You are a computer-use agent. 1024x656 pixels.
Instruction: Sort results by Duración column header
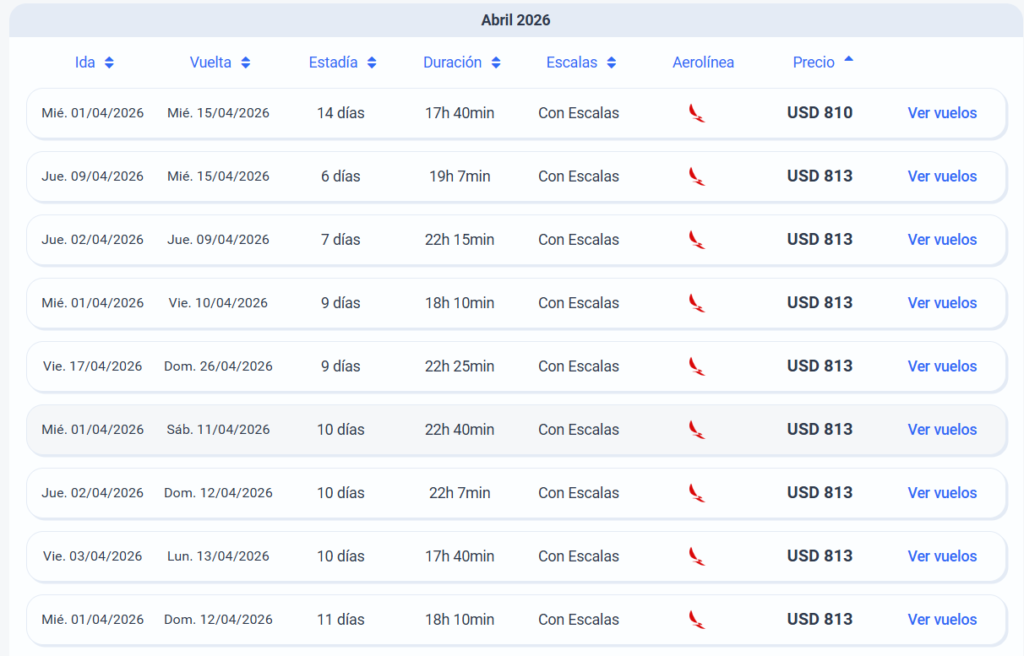[452, 62]
